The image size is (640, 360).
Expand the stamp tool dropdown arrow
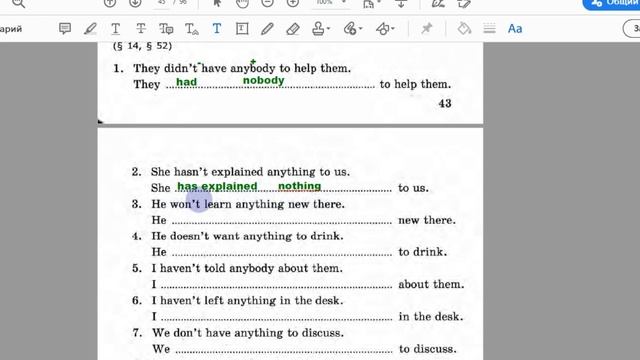point(329,29)
